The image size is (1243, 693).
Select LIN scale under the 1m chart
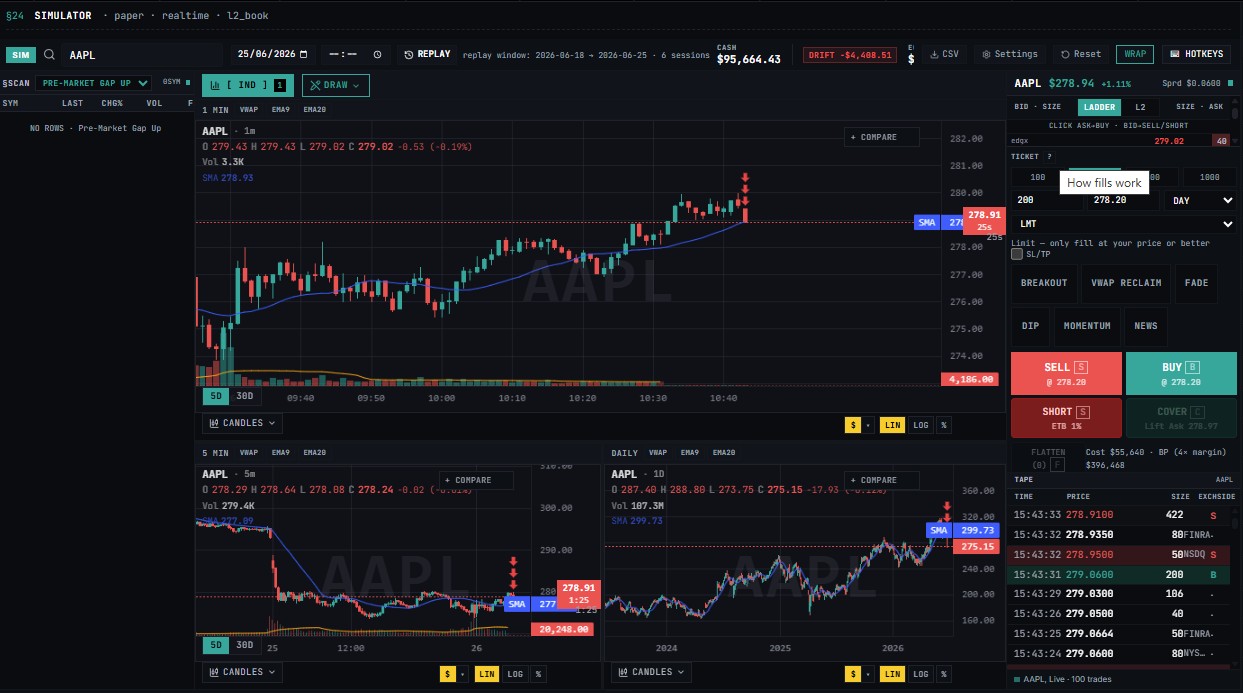893,425
